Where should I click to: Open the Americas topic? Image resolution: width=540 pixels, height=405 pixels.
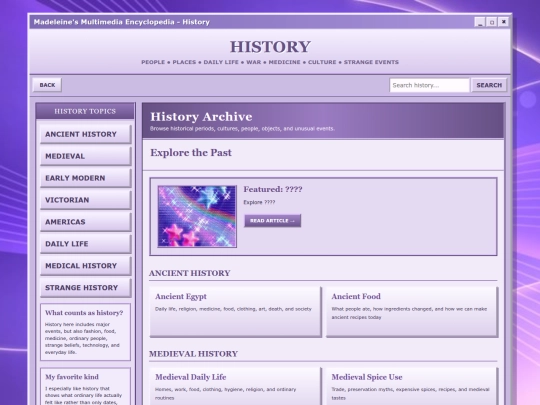pyautogui.click(x=86, y=222)
